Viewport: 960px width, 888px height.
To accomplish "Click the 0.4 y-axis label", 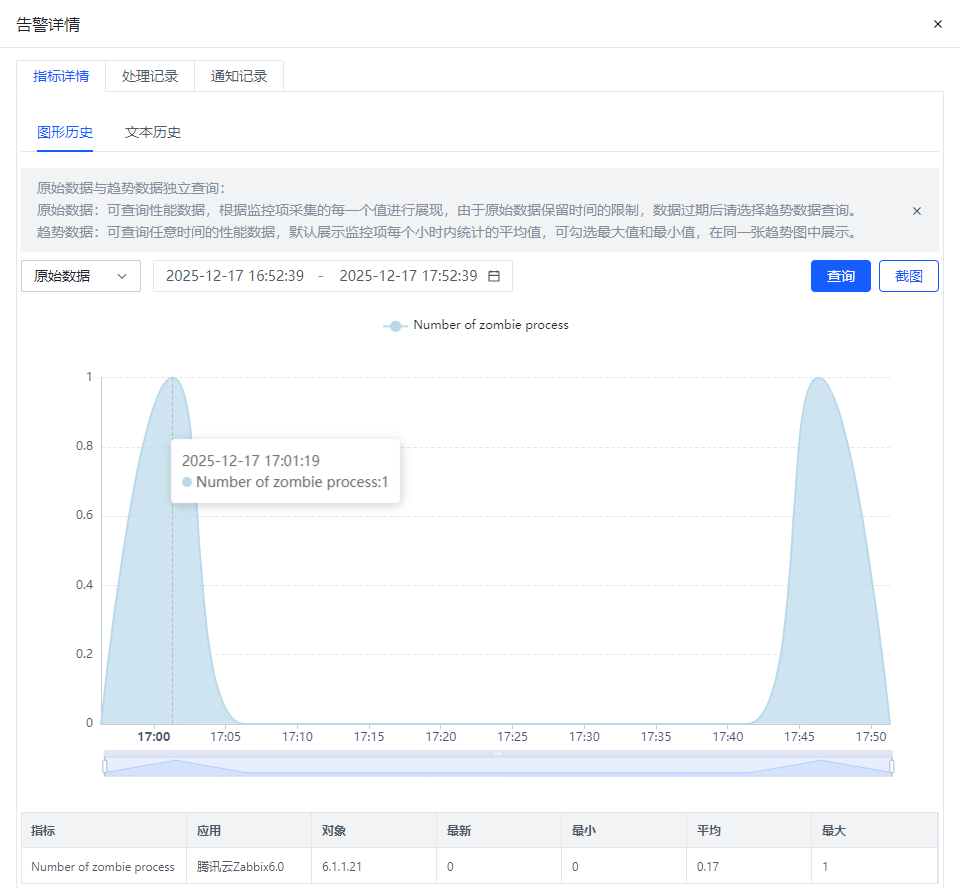I will tap(84, 585).
